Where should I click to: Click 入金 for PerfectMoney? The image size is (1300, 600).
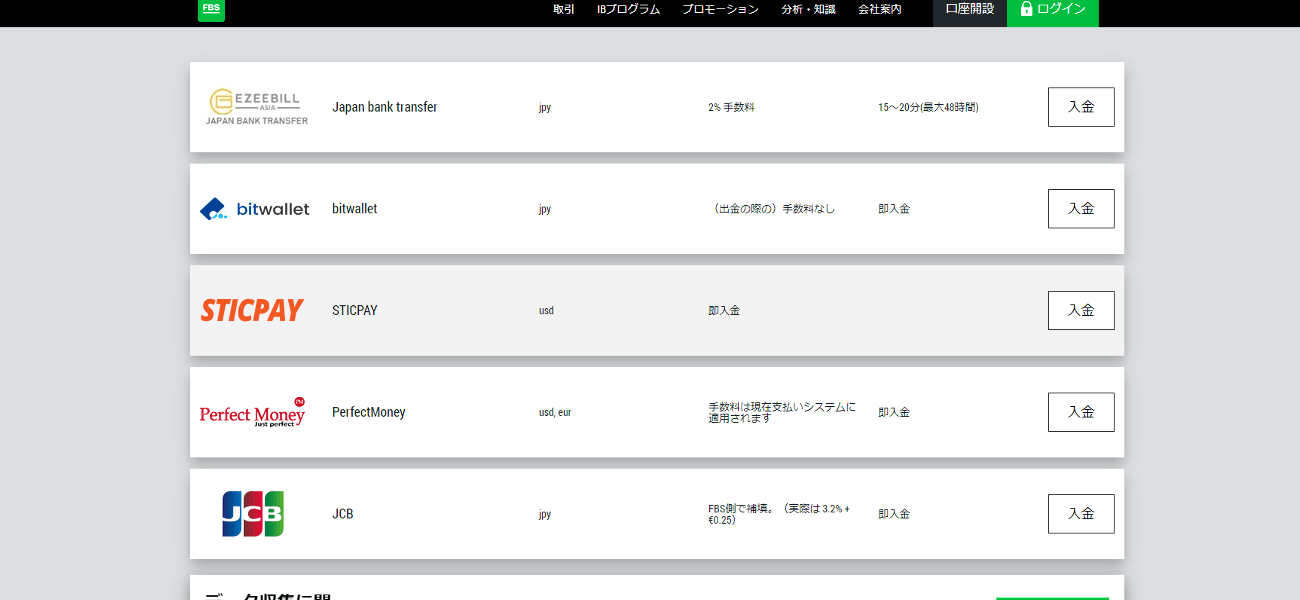tap(1081, 412)
